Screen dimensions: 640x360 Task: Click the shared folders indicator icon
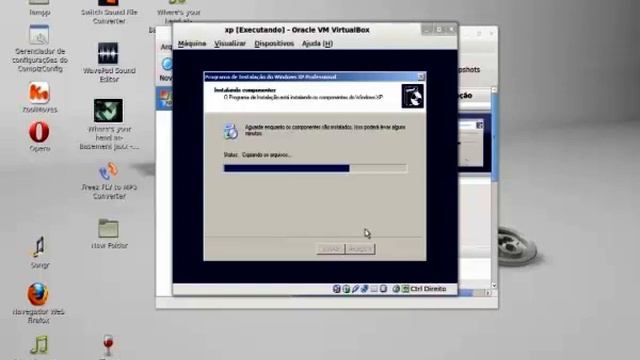(374, 289)
